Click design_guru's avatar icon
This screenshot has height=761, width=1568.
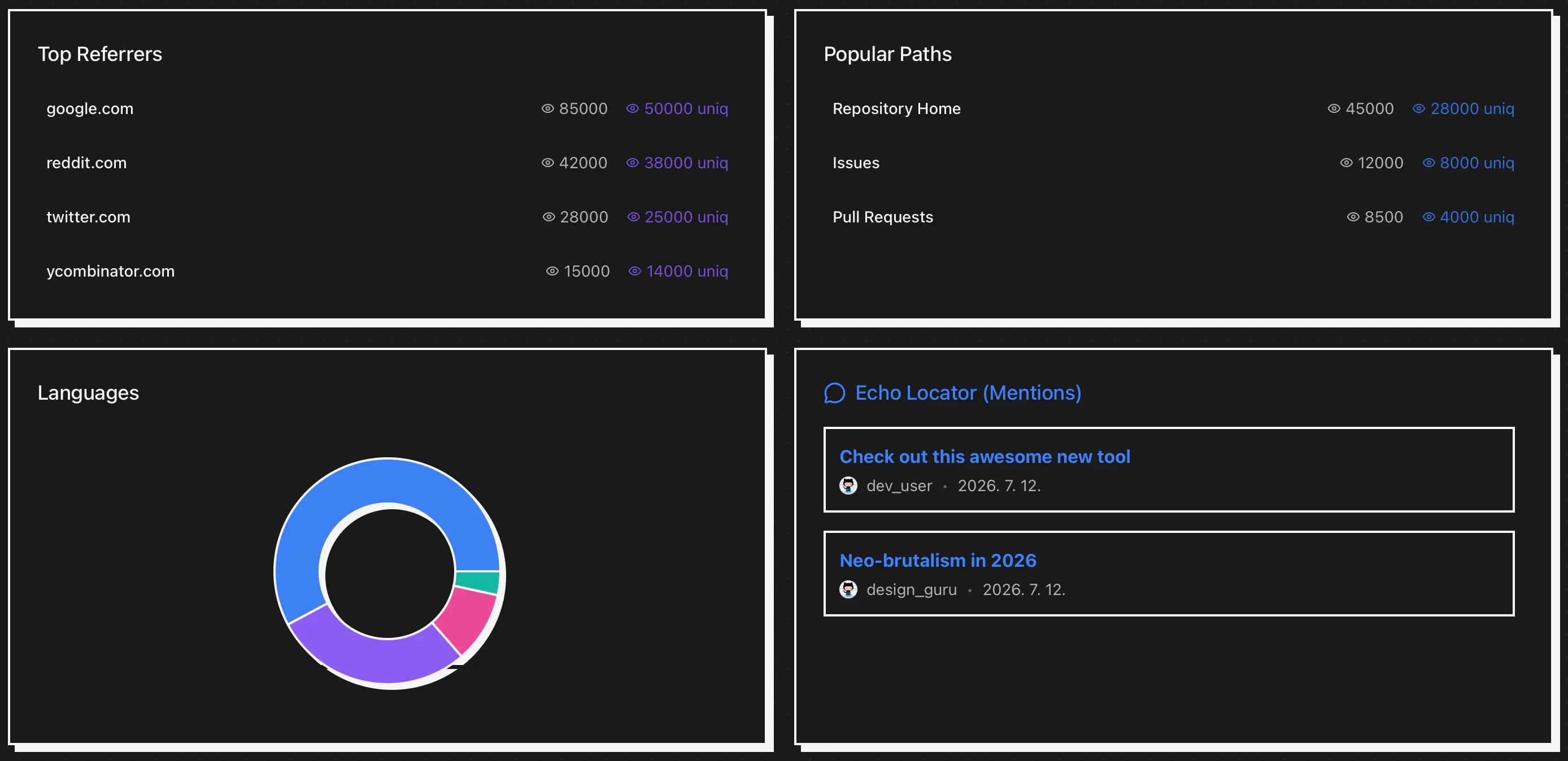click(848, 589)
